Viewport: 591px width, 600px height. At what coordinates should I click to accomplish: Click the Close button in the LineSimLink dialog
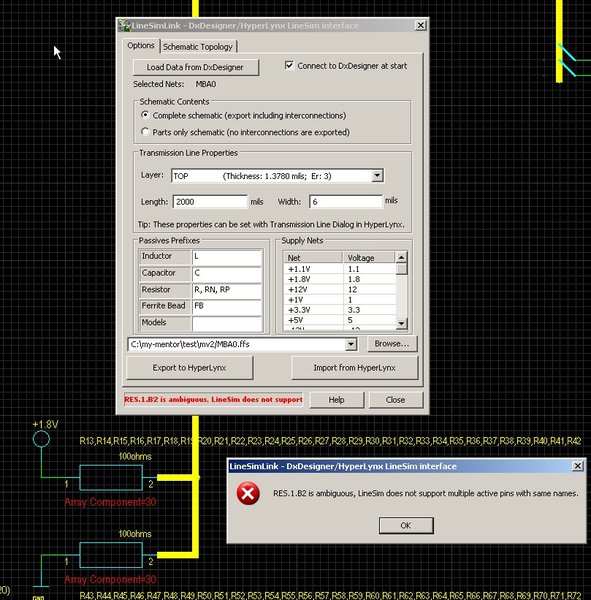396,400
